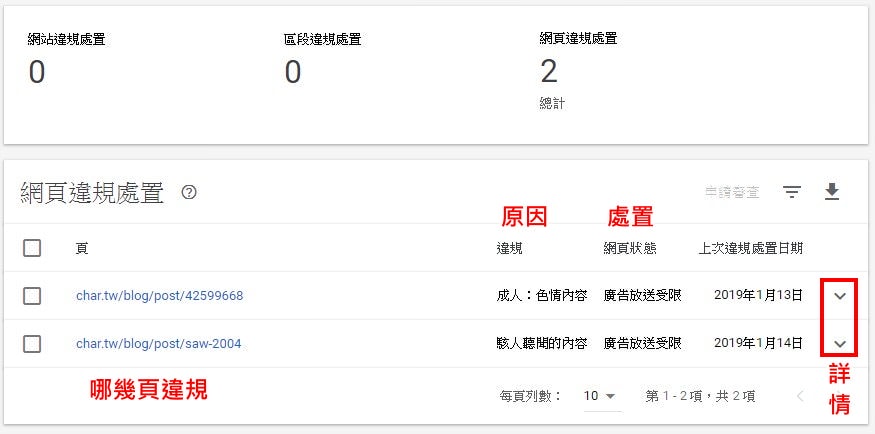Select the 區段違規處置 summary count
This screenshot has height=434, width=875.
click(293, 72)
